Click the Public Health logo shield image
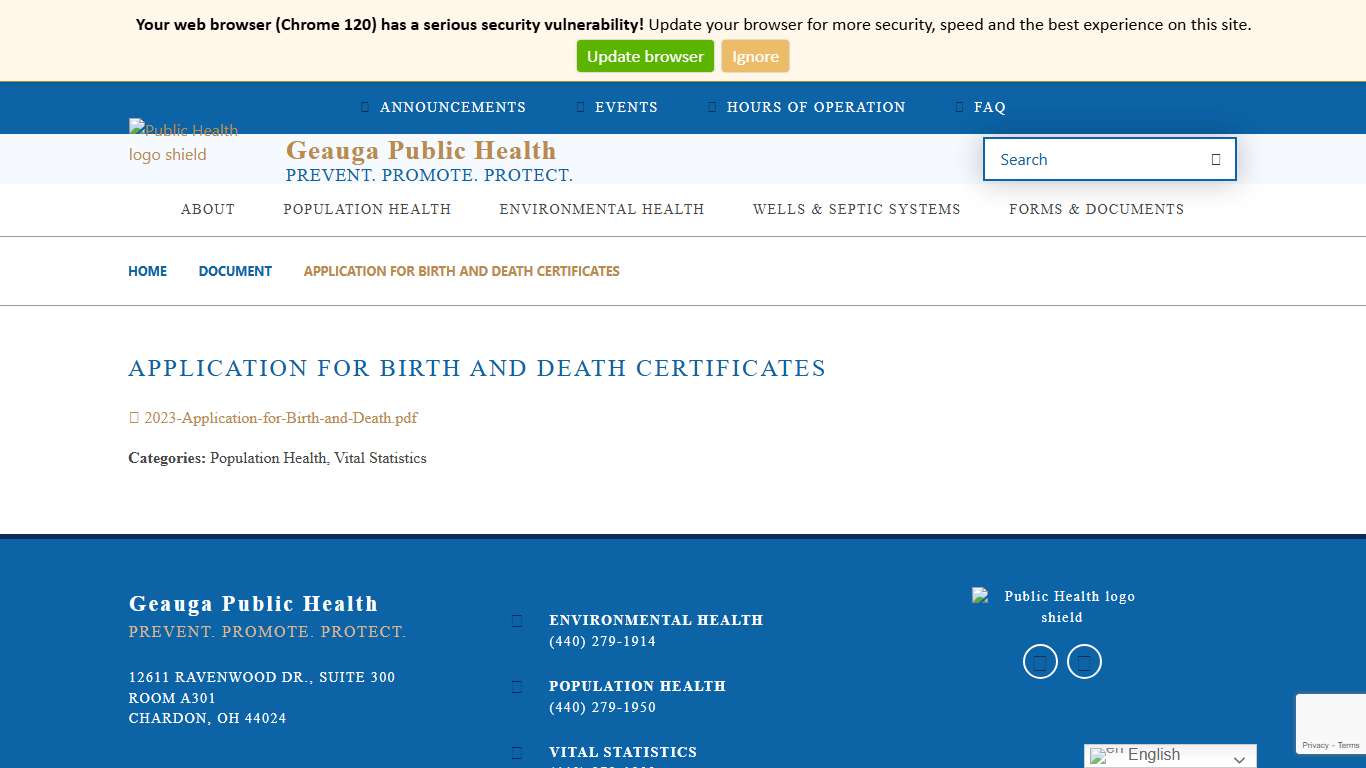Screen dimensions: 1366x768 [183, 142]
